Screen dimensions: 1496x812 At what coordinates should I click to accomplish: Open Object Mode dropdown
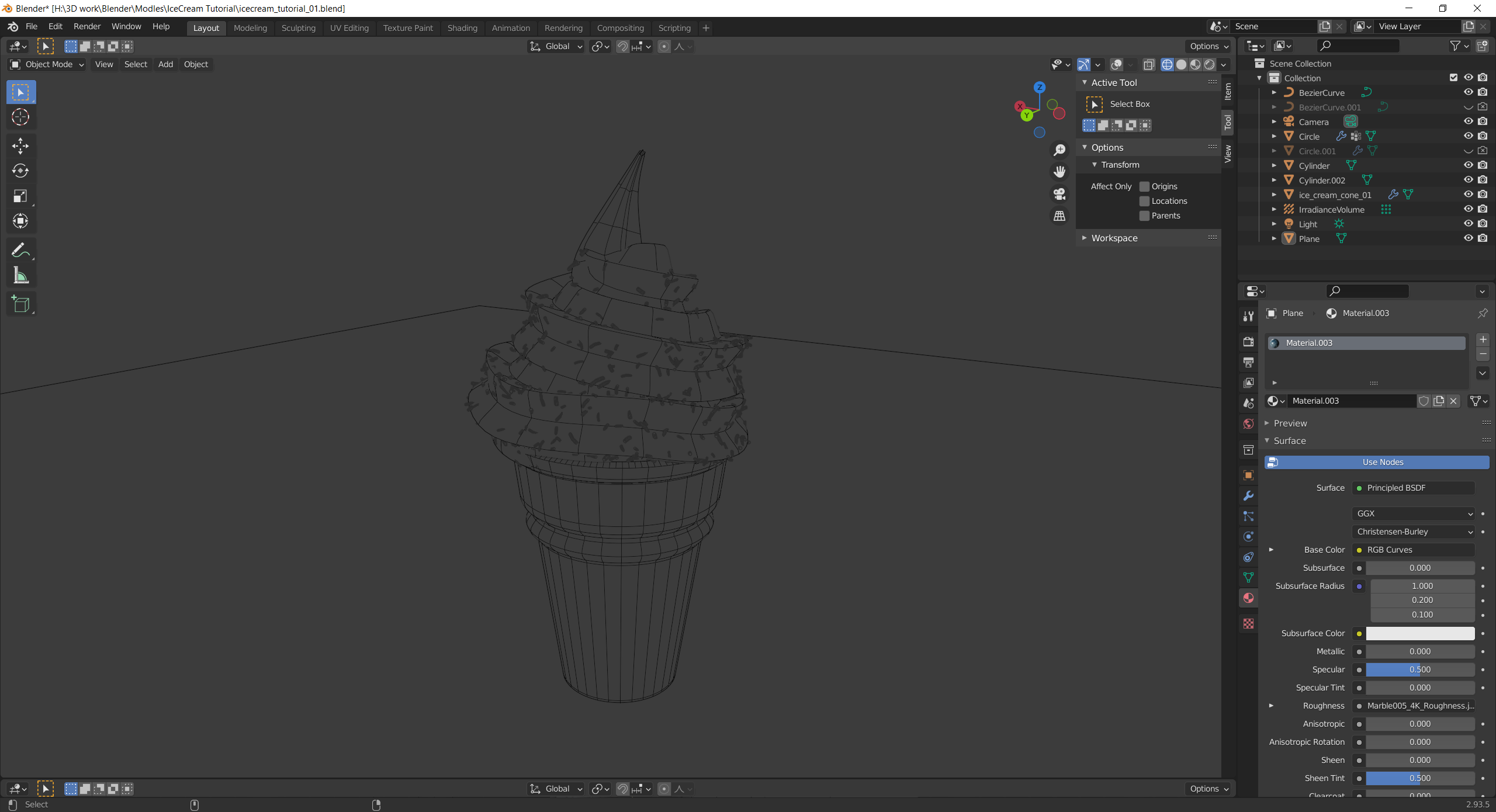coord(47,64)
